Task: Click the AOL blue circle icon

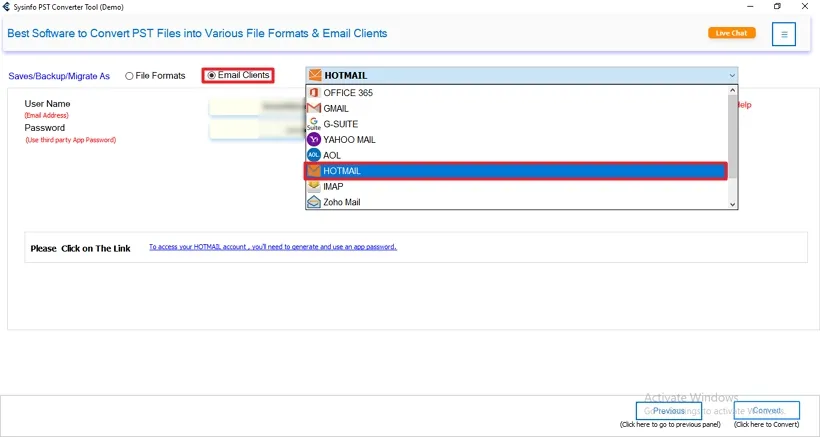Action: [x=314, y=155]
